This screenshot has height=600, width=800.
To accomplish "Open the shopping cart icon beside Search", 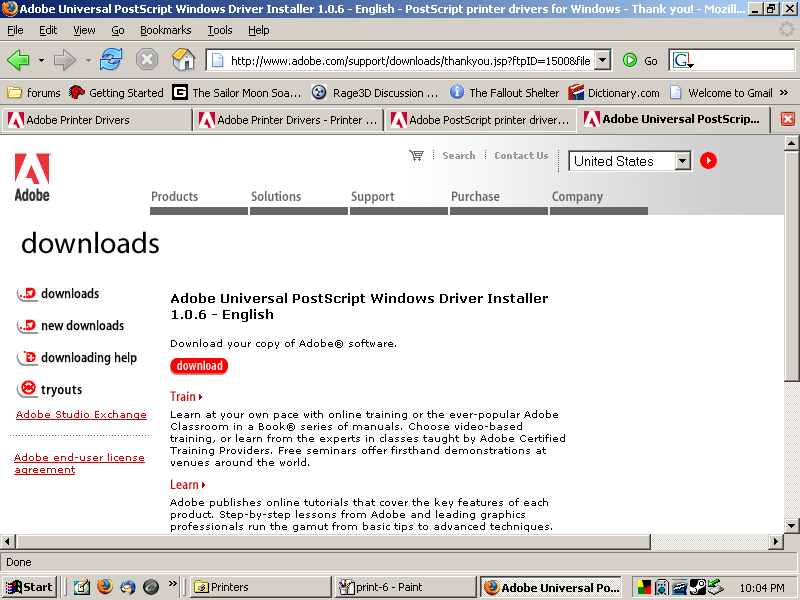I will tap(417, 155).
